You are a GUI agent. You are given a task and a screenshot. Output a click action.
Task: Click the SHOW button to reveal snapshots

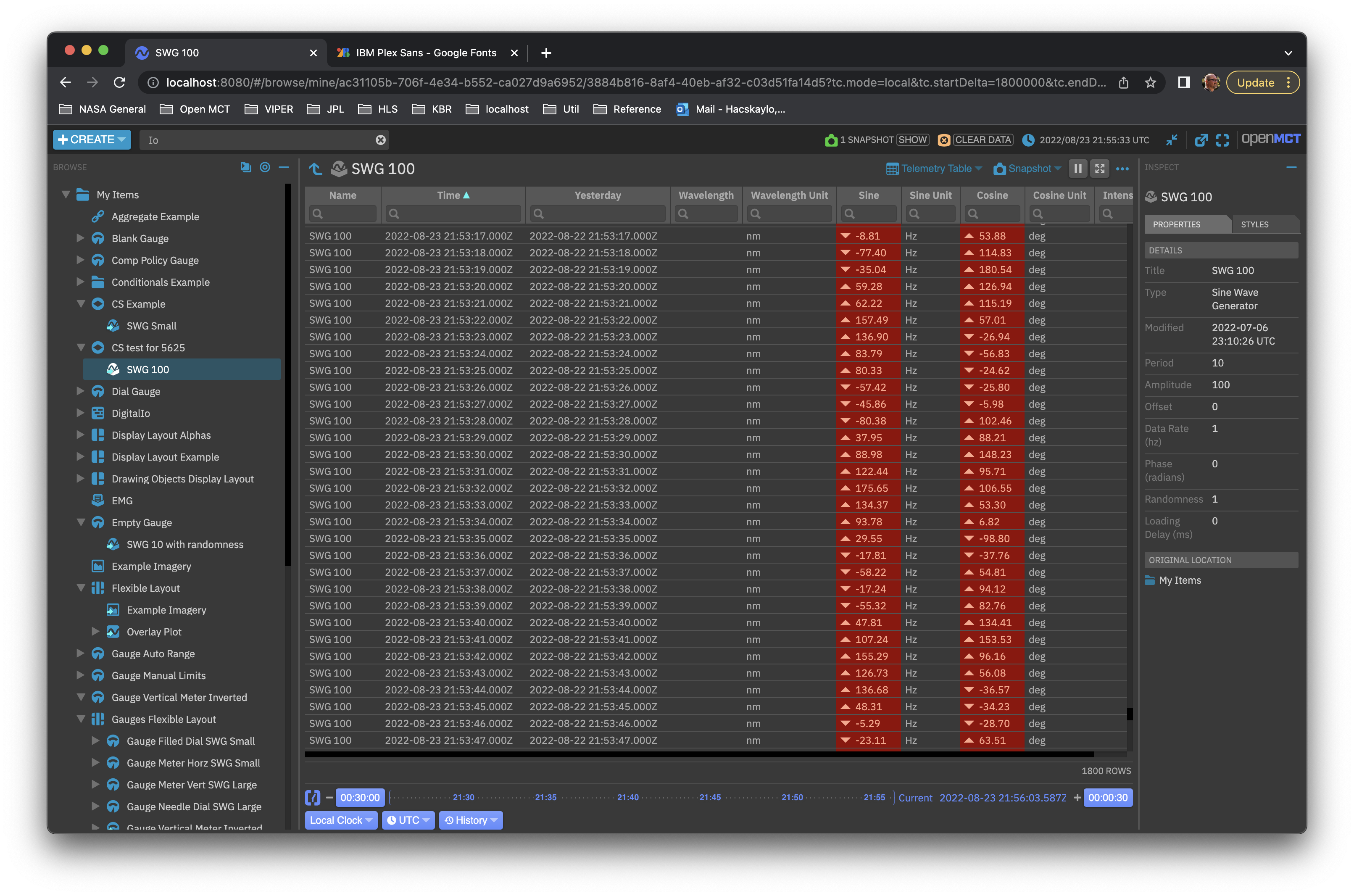[x=912, y=140]
